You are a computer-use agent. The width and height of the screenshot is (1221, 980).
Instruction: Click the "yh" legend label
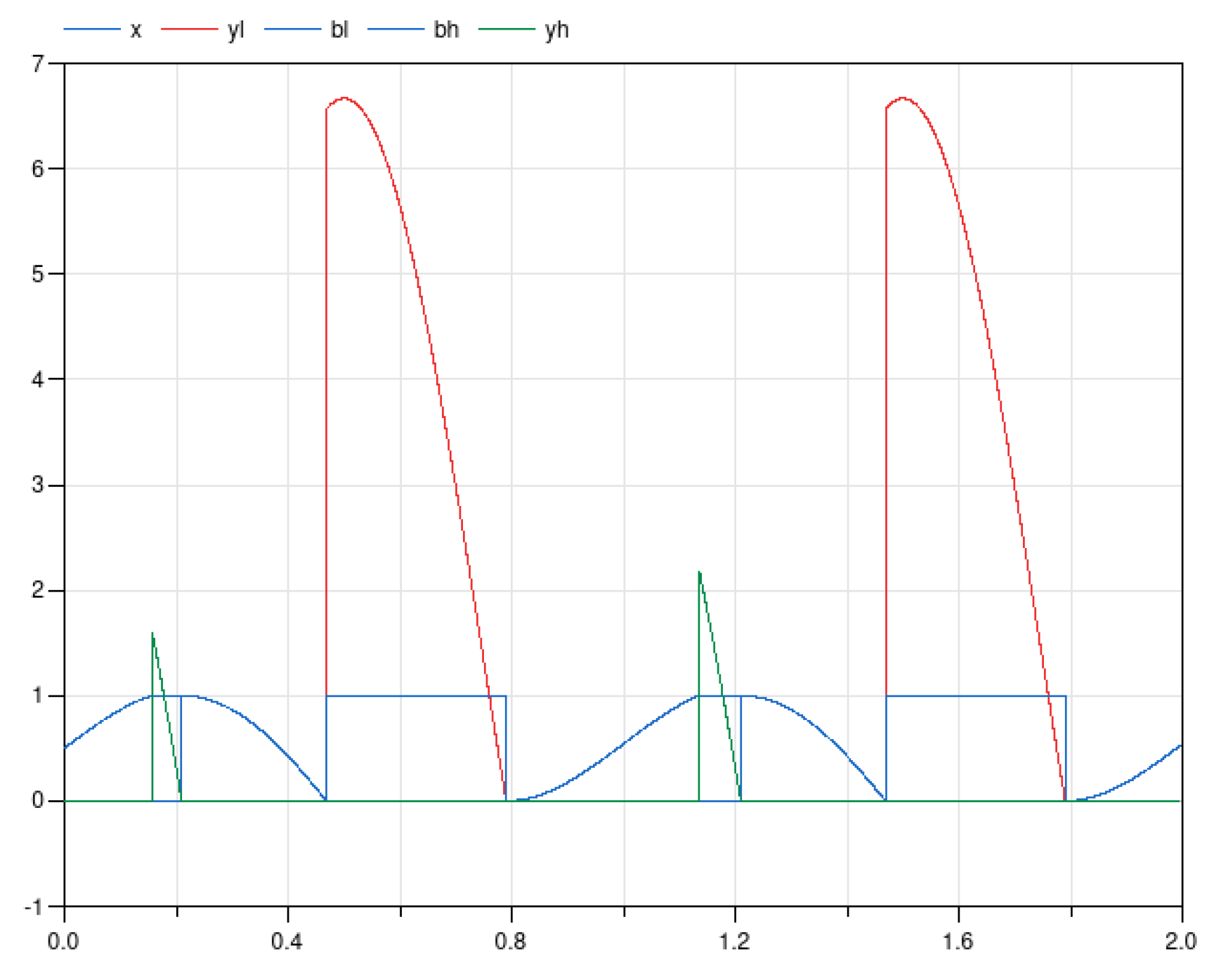[556, 30]
